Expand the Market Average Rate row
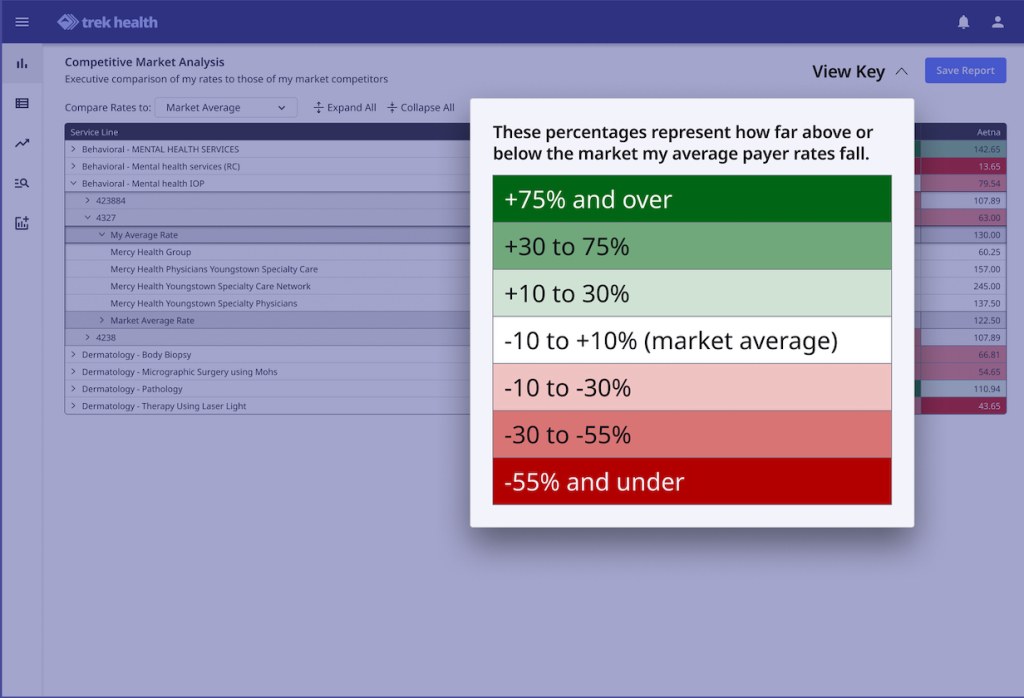Viewport: 1024px width, 698px height. [x=101, y=321]
